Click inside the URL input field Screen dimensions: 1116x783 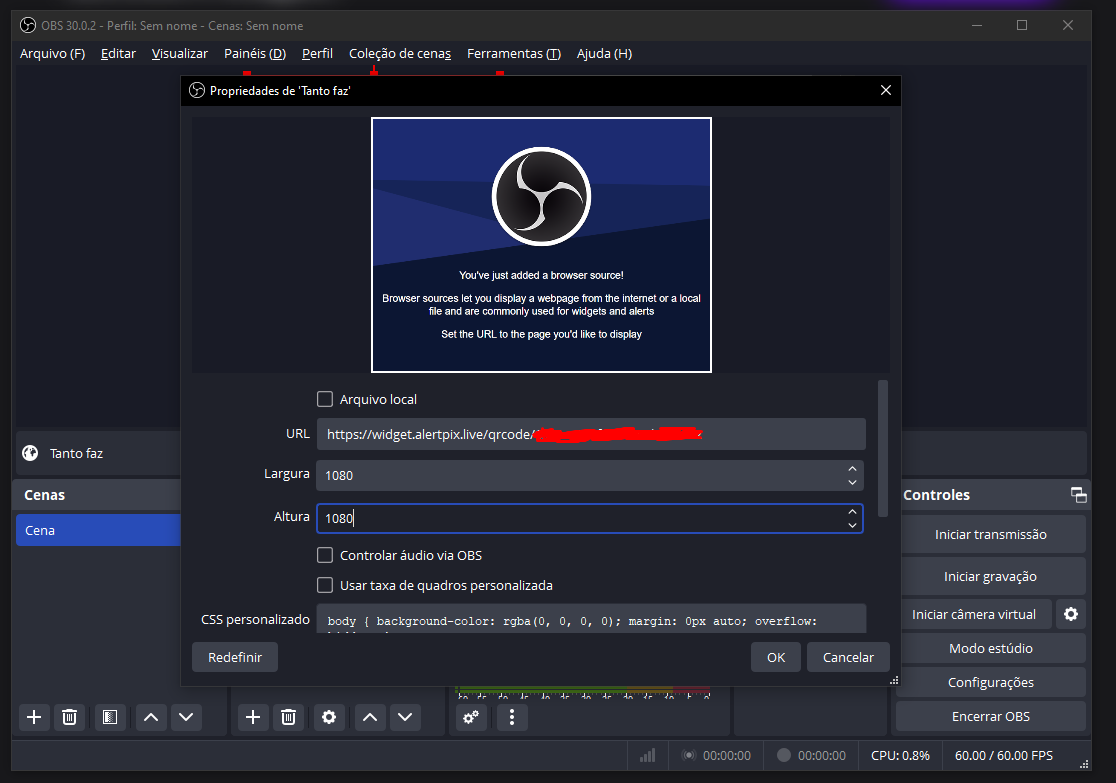[x=590, y=434]
